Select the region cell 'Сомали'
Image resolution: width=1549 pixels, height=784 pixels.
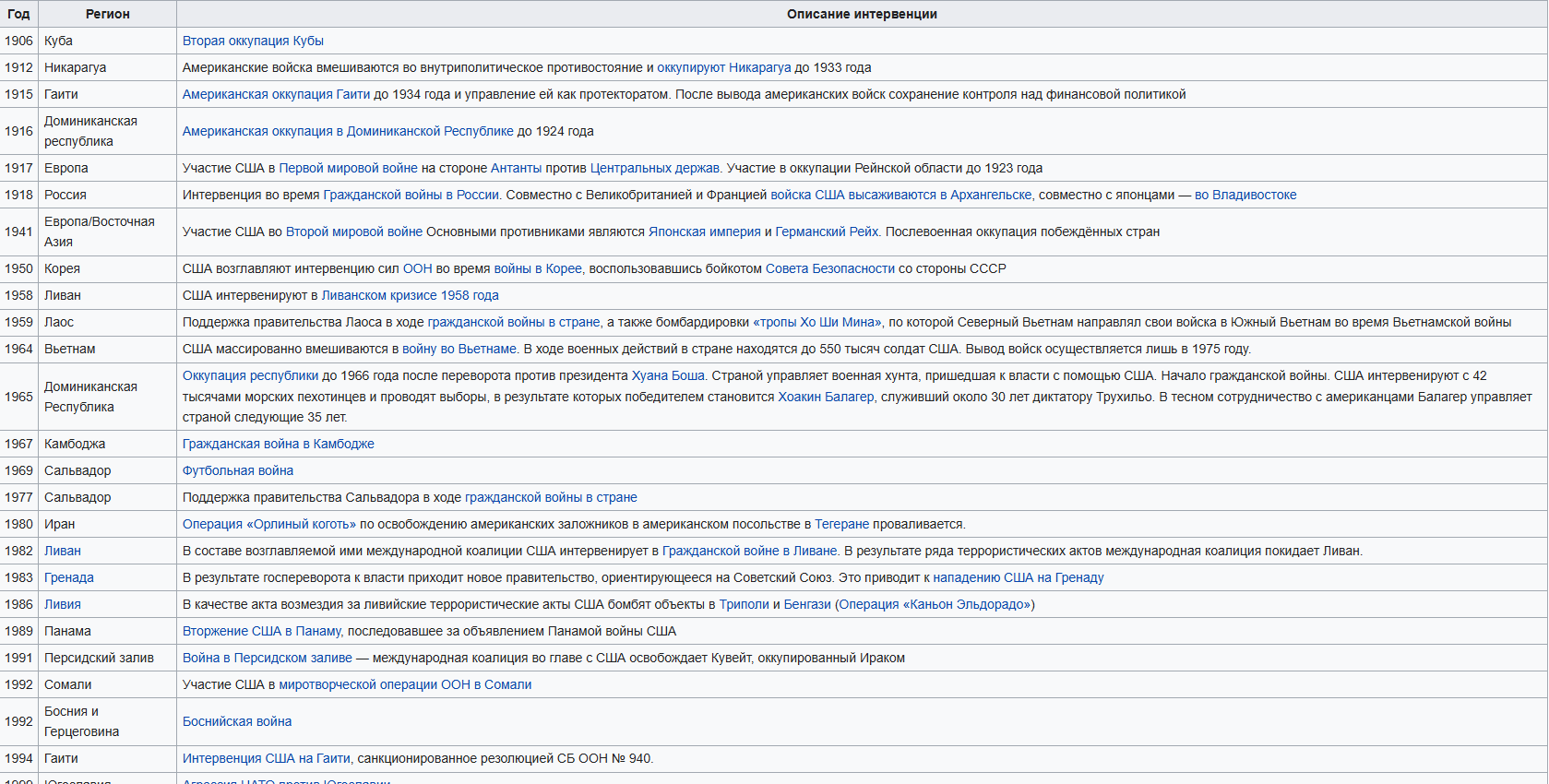tap(107, 684)
